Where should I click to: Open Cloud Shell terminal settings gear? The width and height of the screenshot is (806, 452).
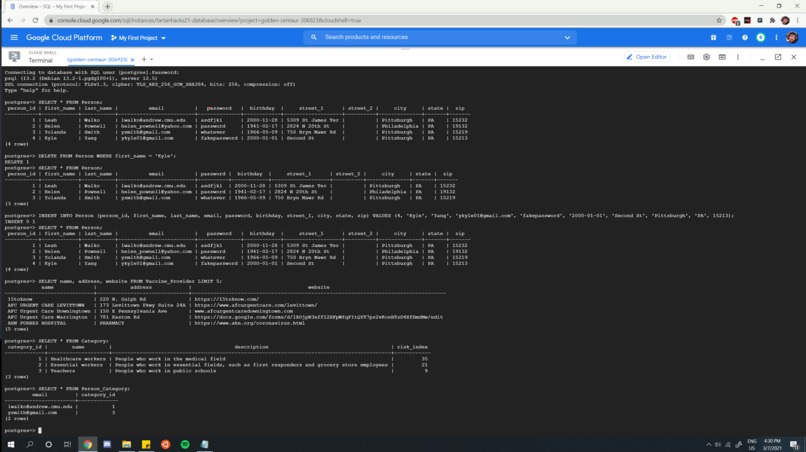pyautogui.click(x=706, y=57)
